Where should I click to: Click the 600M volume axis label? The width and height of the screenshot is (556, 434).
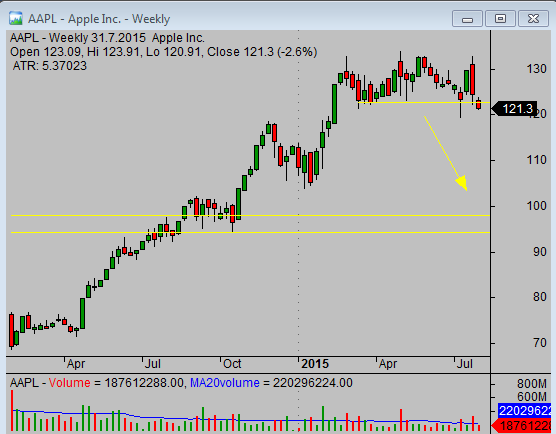pos(532,397)
